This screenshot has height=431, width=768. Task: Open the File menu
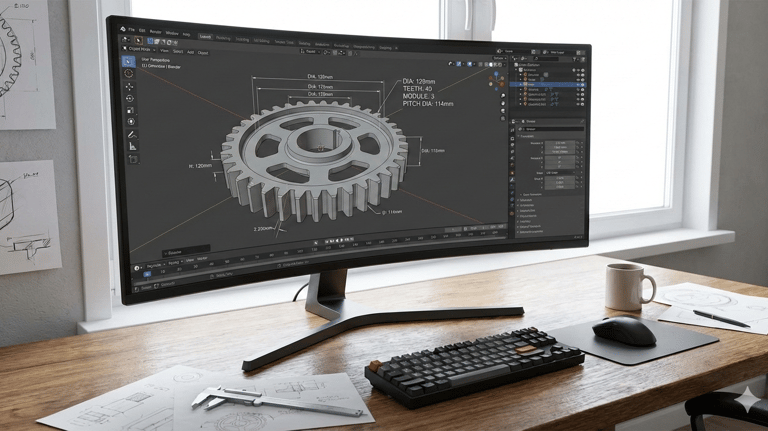tap(131, 30)
